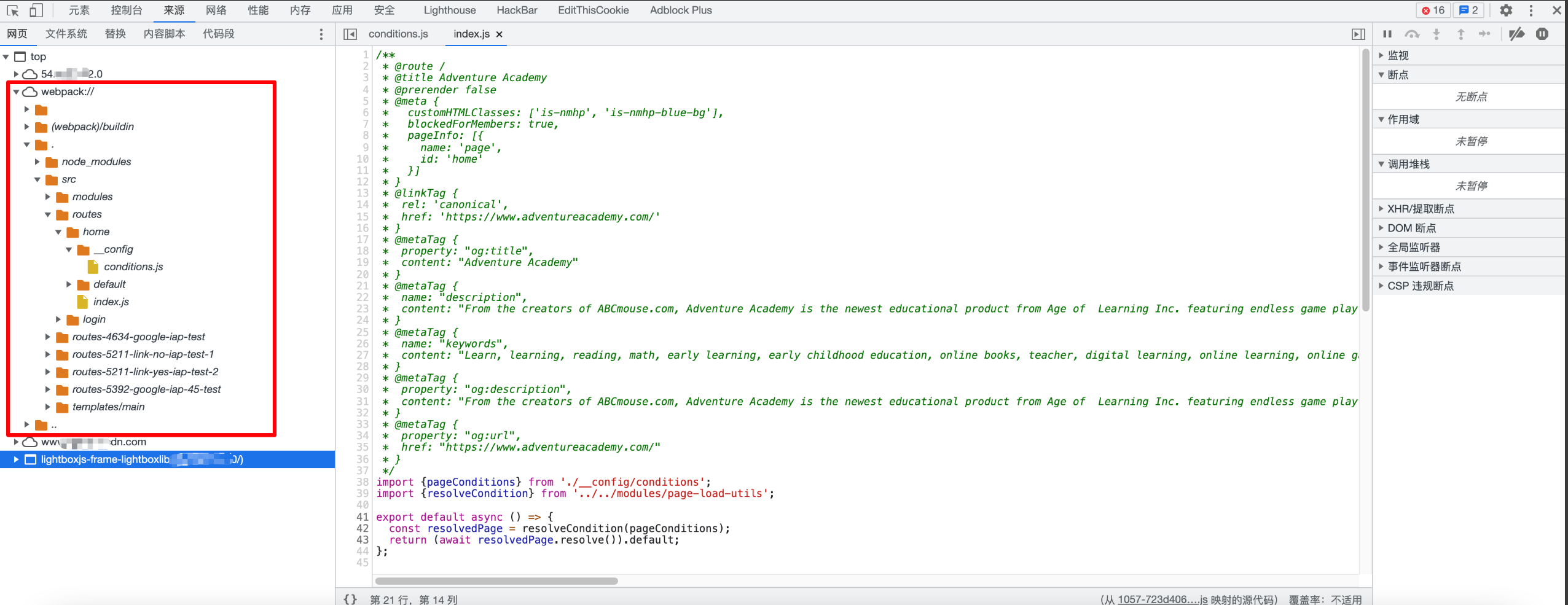This screenshot has width=1568, height=605.
Task: Open DevTools settings gear
Action: click(1505, 10)
